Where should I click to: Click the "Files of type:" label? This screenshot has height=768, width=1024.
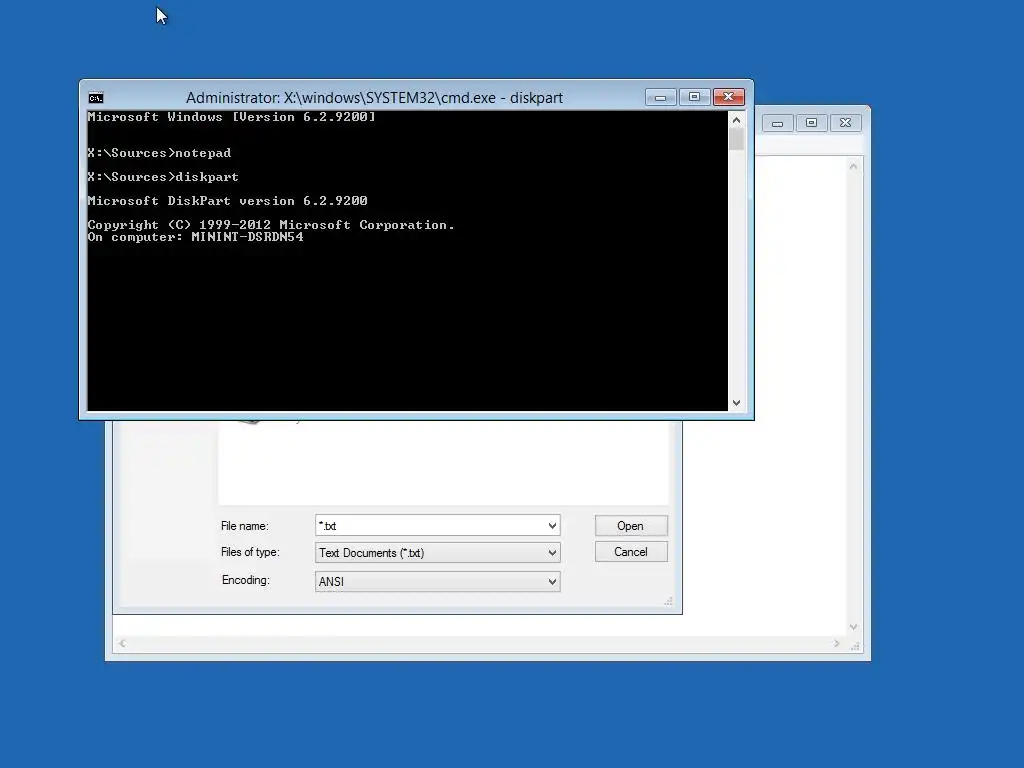250,552
